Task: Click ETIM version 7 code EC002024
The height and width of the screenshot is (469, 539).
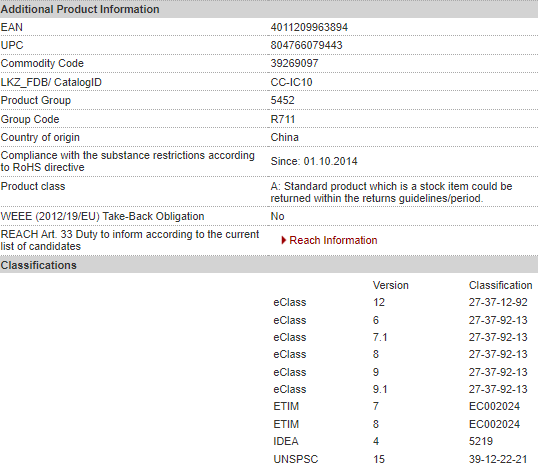Action: click(494, 406)
